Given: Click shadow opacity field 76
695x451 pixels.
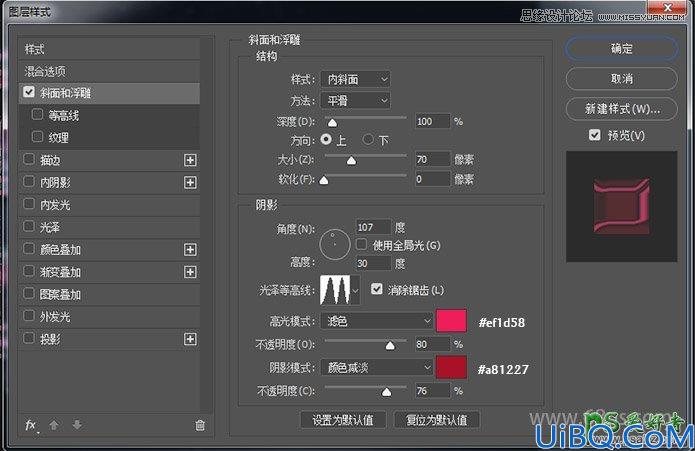Looking at the screenshot, I should (432, 391).
